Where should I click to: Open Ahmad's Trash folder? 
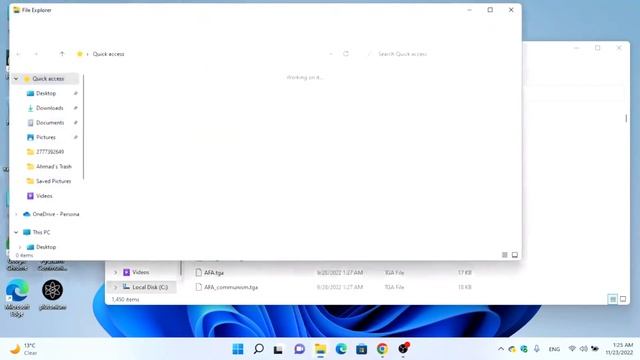53,167
